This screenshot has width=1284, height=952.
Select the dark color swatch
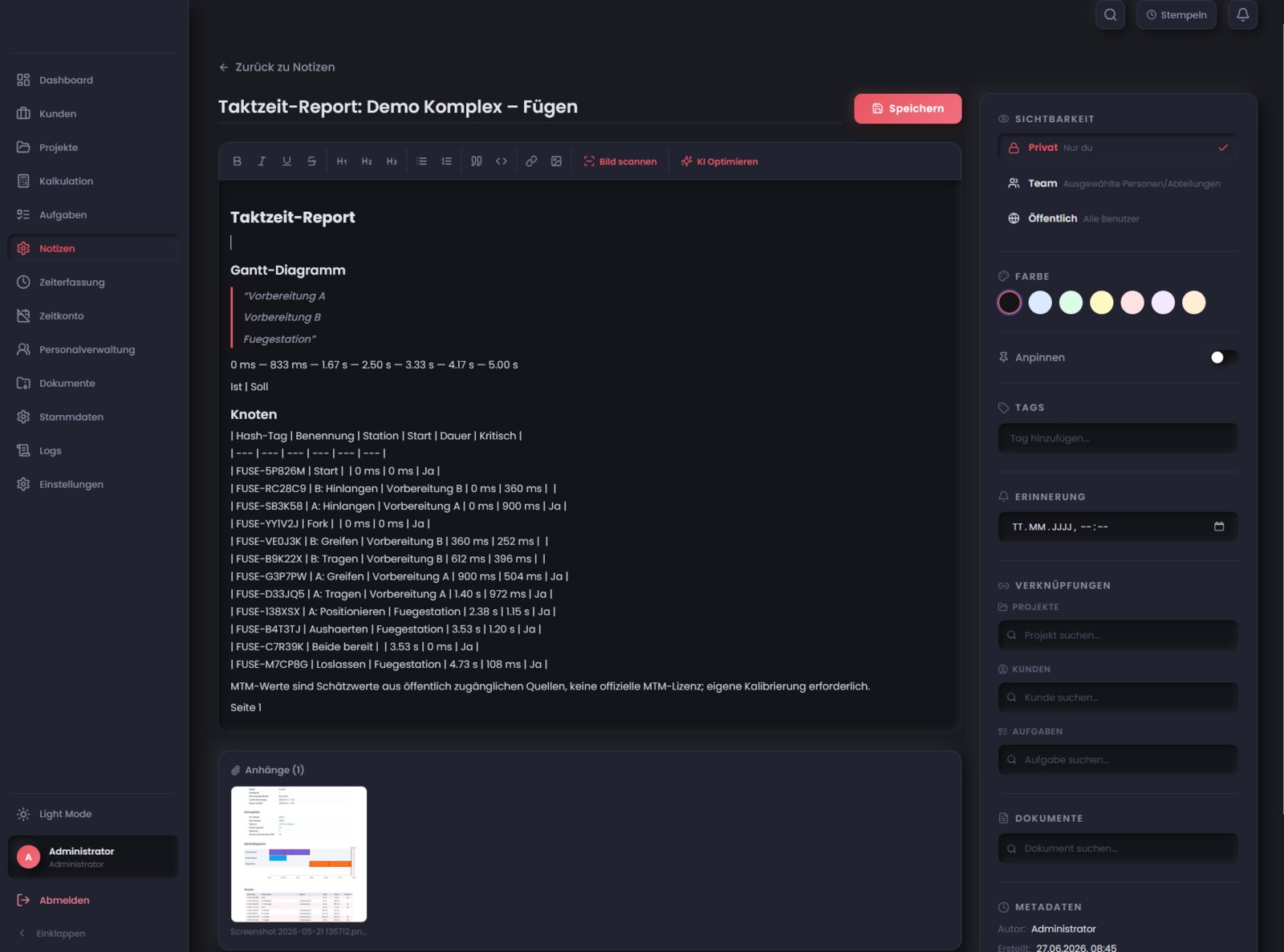point(1010,303)
